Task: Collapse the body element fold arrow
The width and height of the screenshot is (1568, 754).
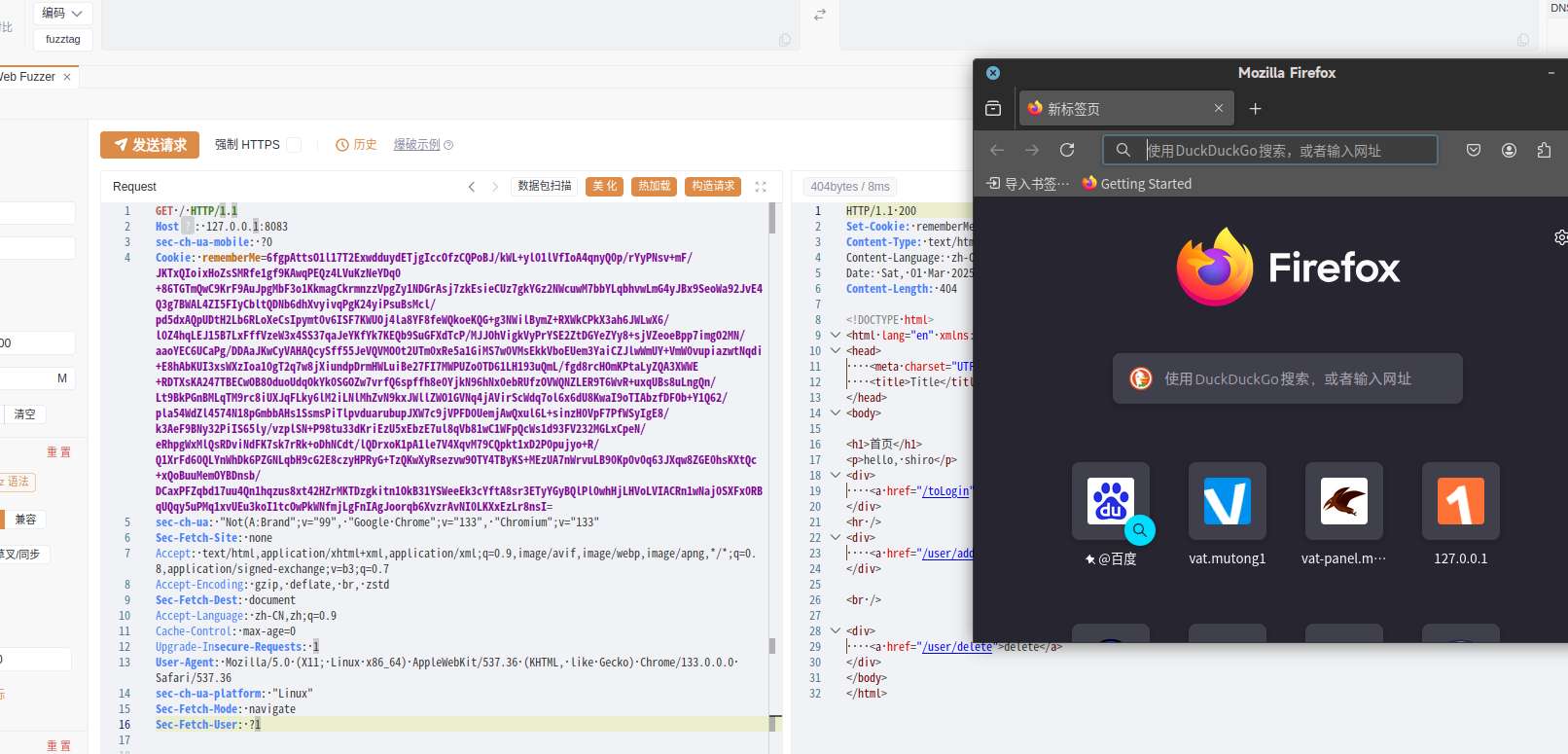Action: pos(835,413)
